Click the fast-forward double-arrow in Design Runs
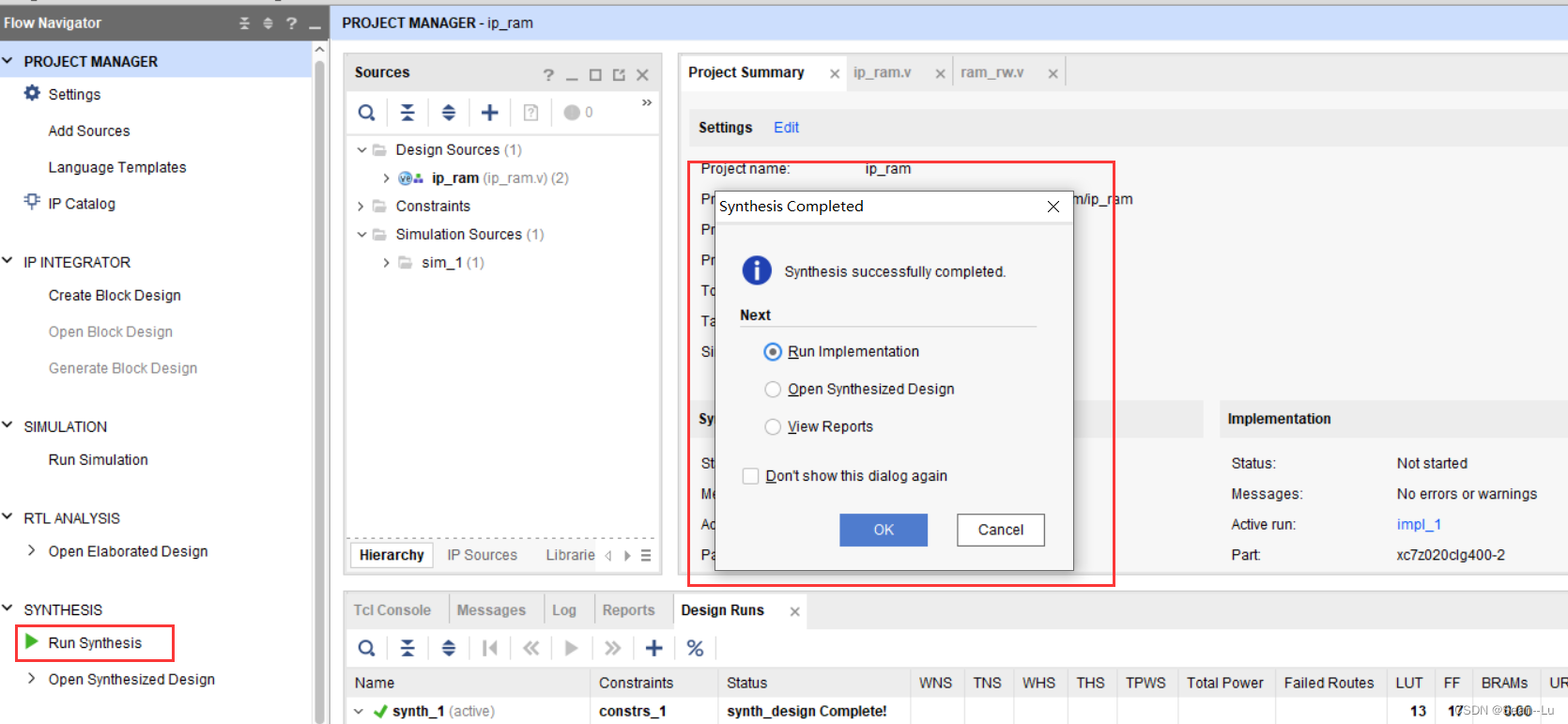The image size is (1568, 724). point(613,648)
